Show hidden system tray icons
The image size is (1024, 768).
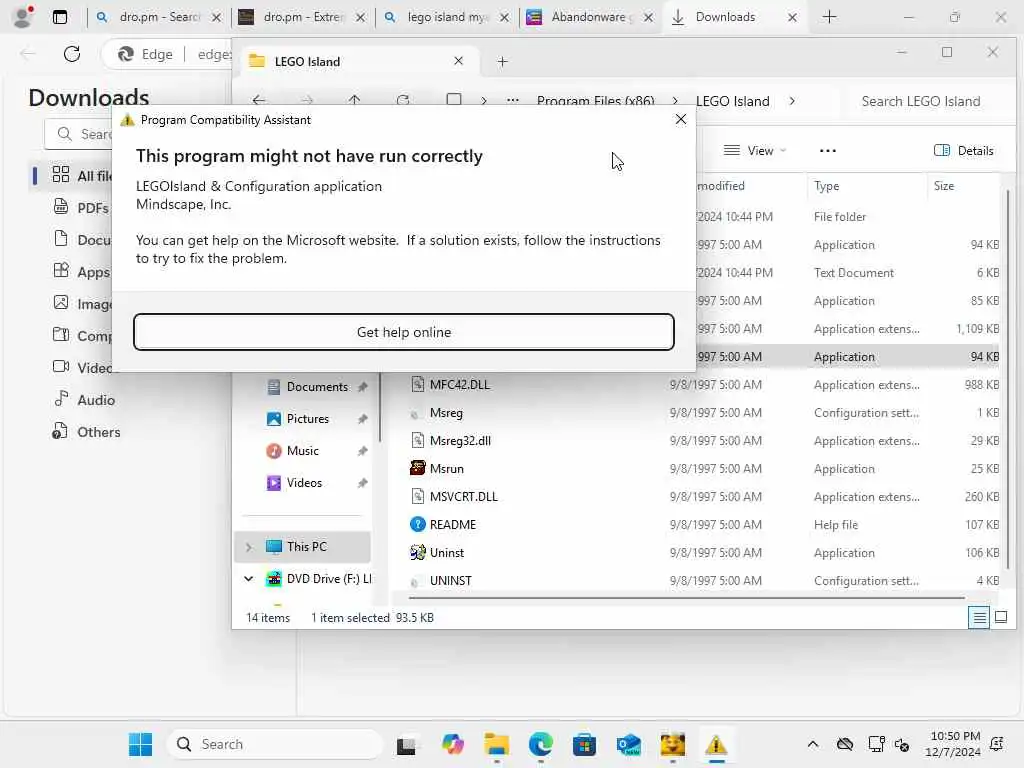pos(812,744)
